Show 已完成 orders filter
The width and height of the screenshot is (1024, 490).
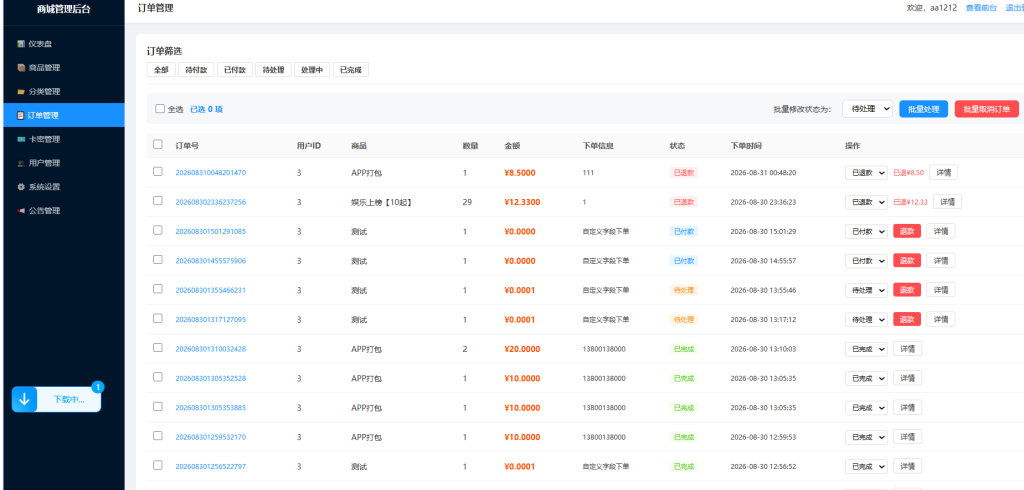pyautogui.click(x=351, y=70)
